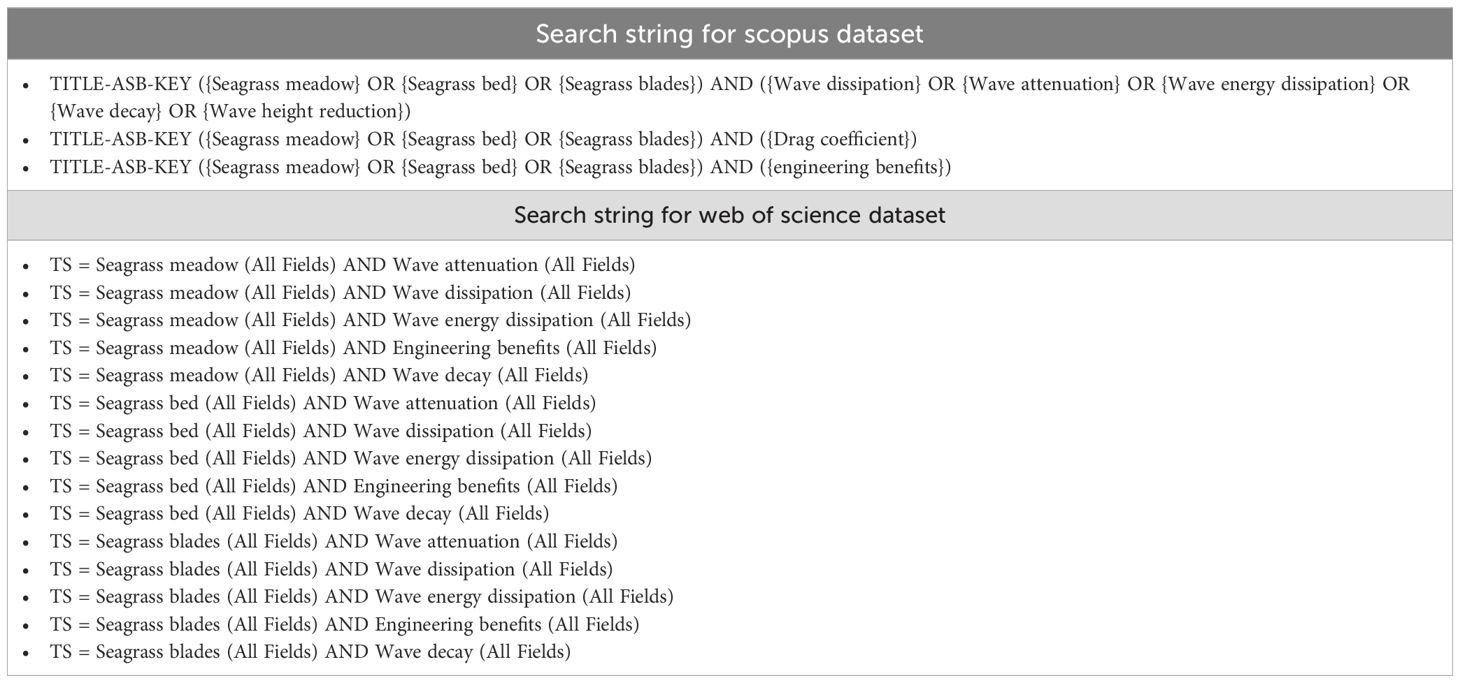This screenshot has width=1460, height=683.
Task: Click 'TS = Seagrass bed AND Wave decay' row
Action: click(300, 514)
